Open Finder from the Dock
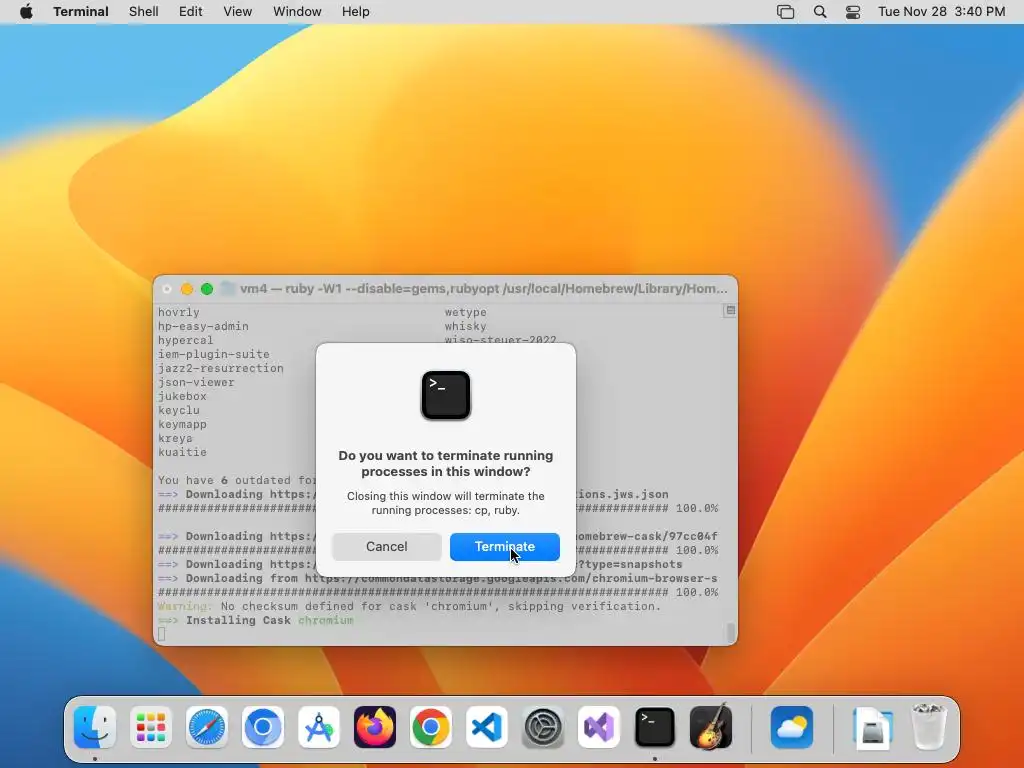The width and height of the screenshot is (1024, 768). point(95,727)
